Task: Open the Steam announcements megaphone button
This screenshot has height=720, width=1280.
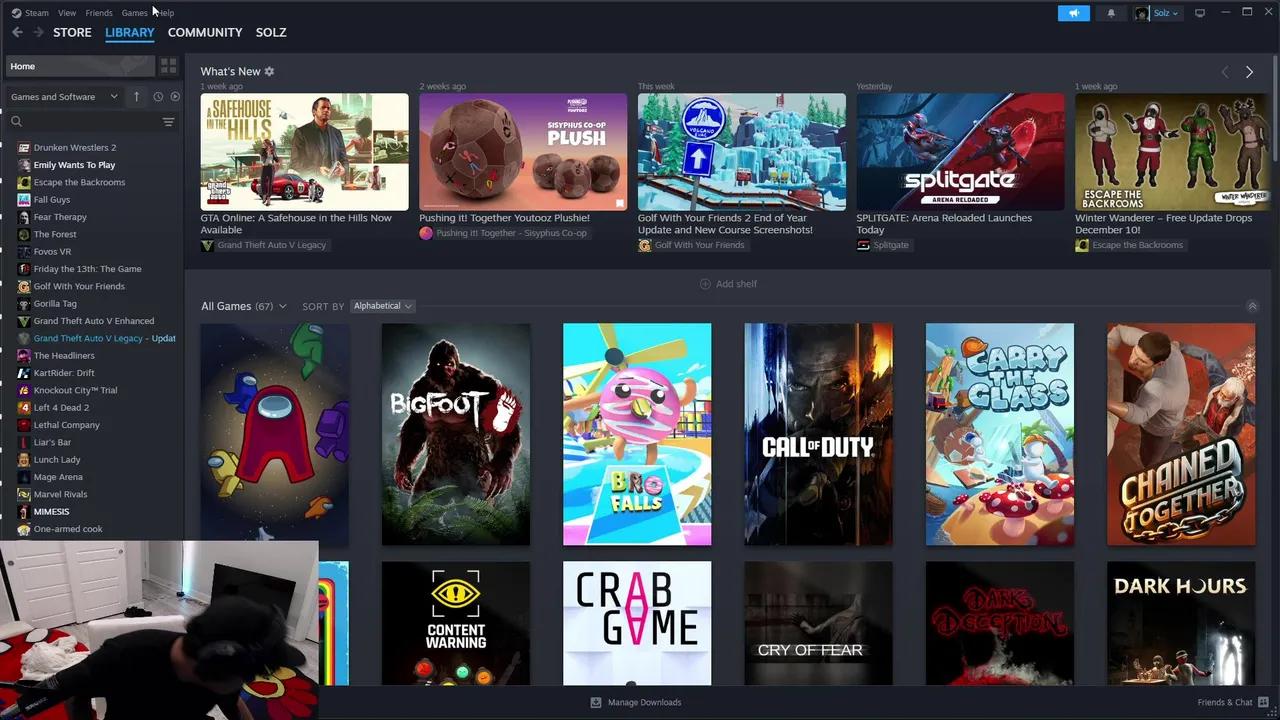Action: pos(1073,13)
